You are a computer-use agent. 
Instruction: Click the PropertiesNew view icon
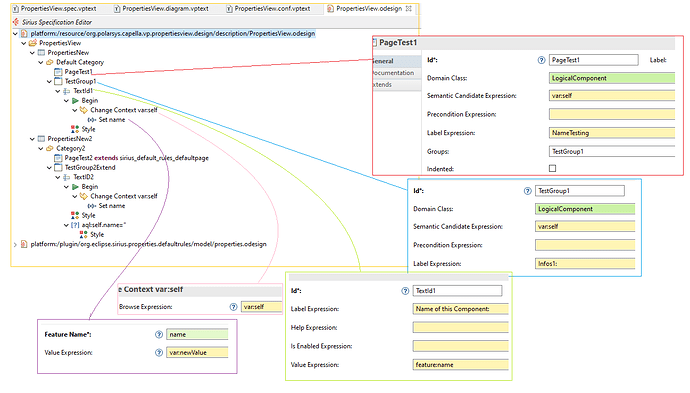(x=41, y=53)
